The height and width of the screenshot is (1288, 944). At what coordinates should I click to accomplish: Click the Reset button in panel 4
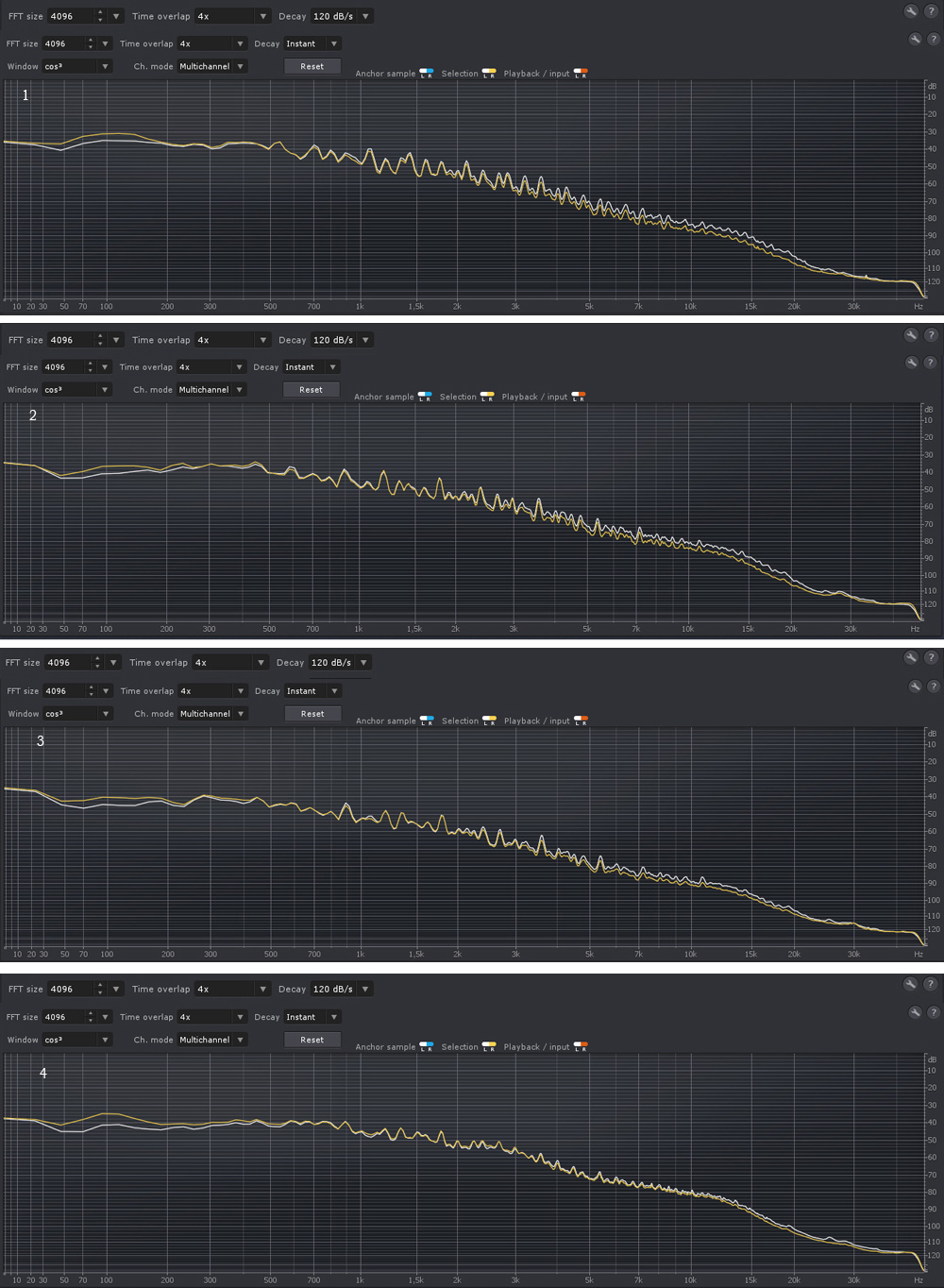pyautogui.click(x=312, y=1040)
